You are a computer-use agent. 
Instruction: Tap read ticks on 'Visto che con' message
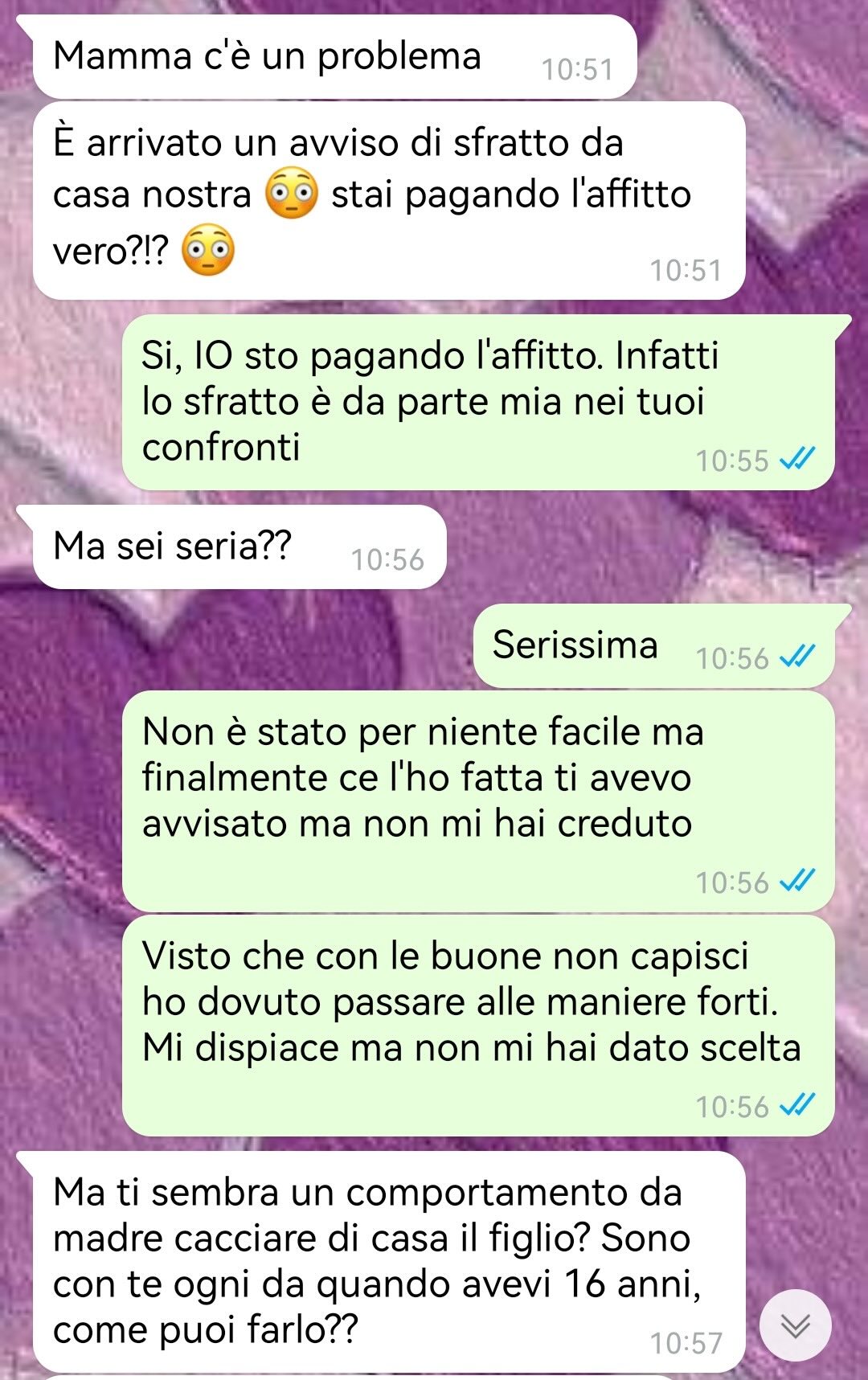(798, 1105)
